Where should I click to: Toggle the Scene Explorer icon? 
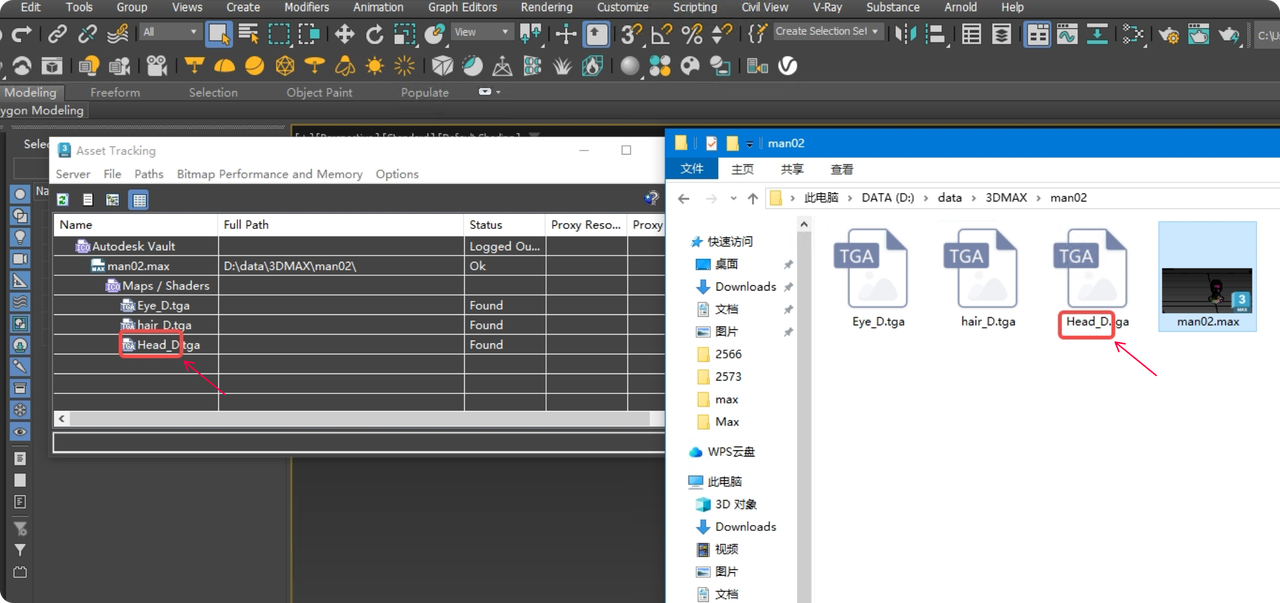click(971, 34)
